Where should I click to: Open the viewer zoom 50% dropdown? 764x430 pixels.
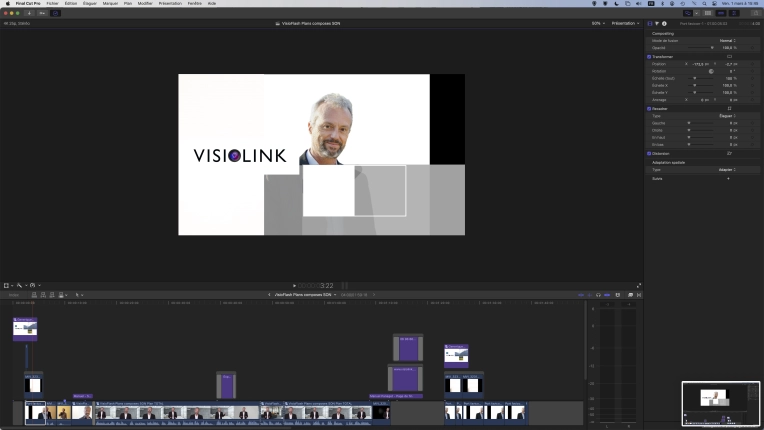598,23
